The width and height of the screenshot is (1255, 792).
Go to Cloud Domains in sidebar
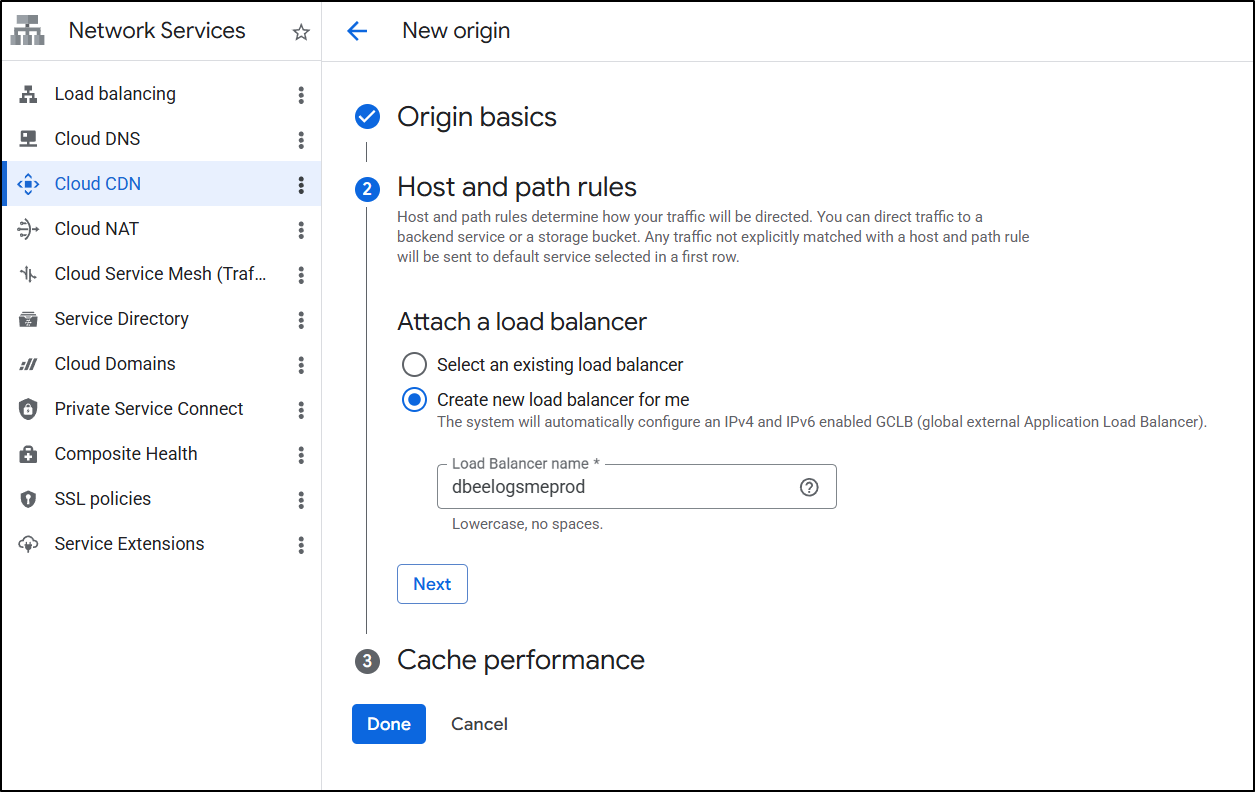pos(115,364)
